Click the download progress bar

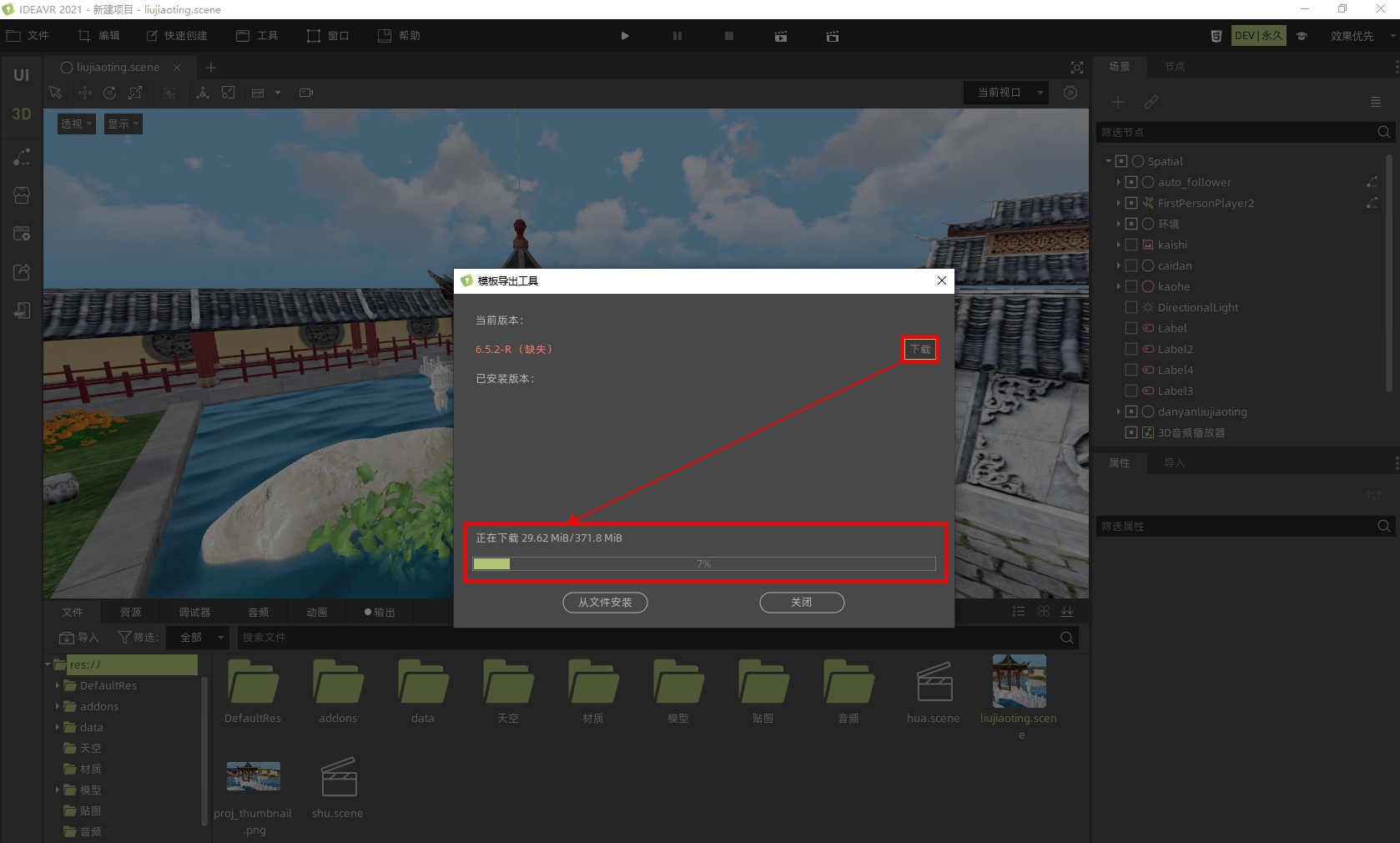pos(704,563)
